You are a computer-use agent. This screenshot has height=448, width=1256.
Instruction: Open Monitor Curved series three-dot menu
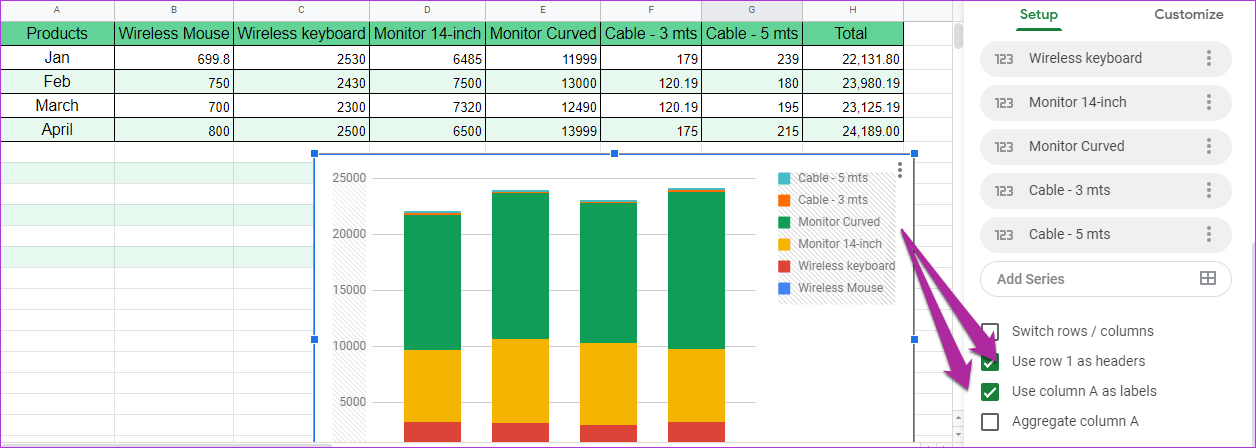[1209, 146]
